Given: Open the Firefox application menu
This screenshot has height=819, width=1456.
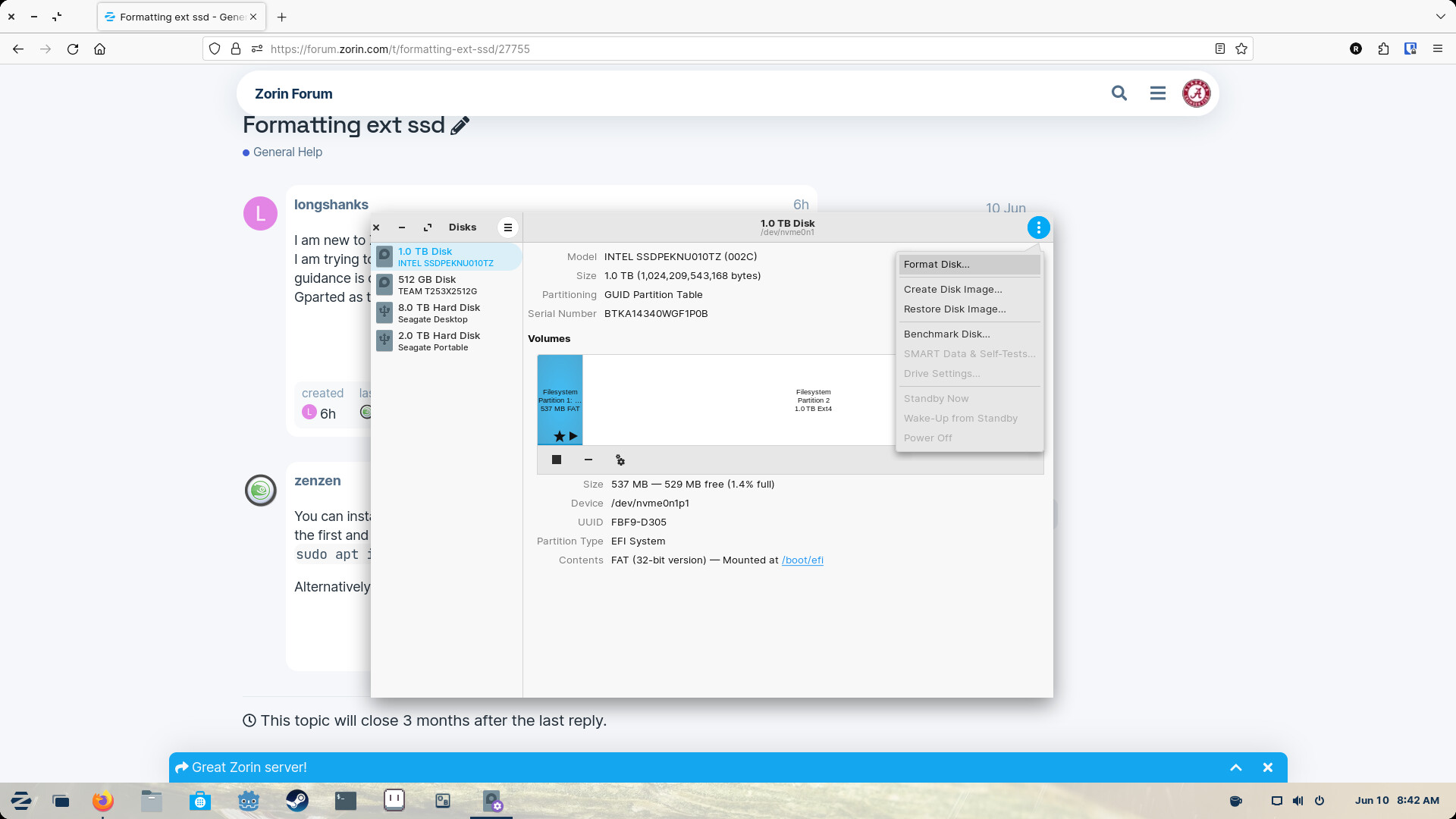Looking at the screenshot, I should [1438, 49].
